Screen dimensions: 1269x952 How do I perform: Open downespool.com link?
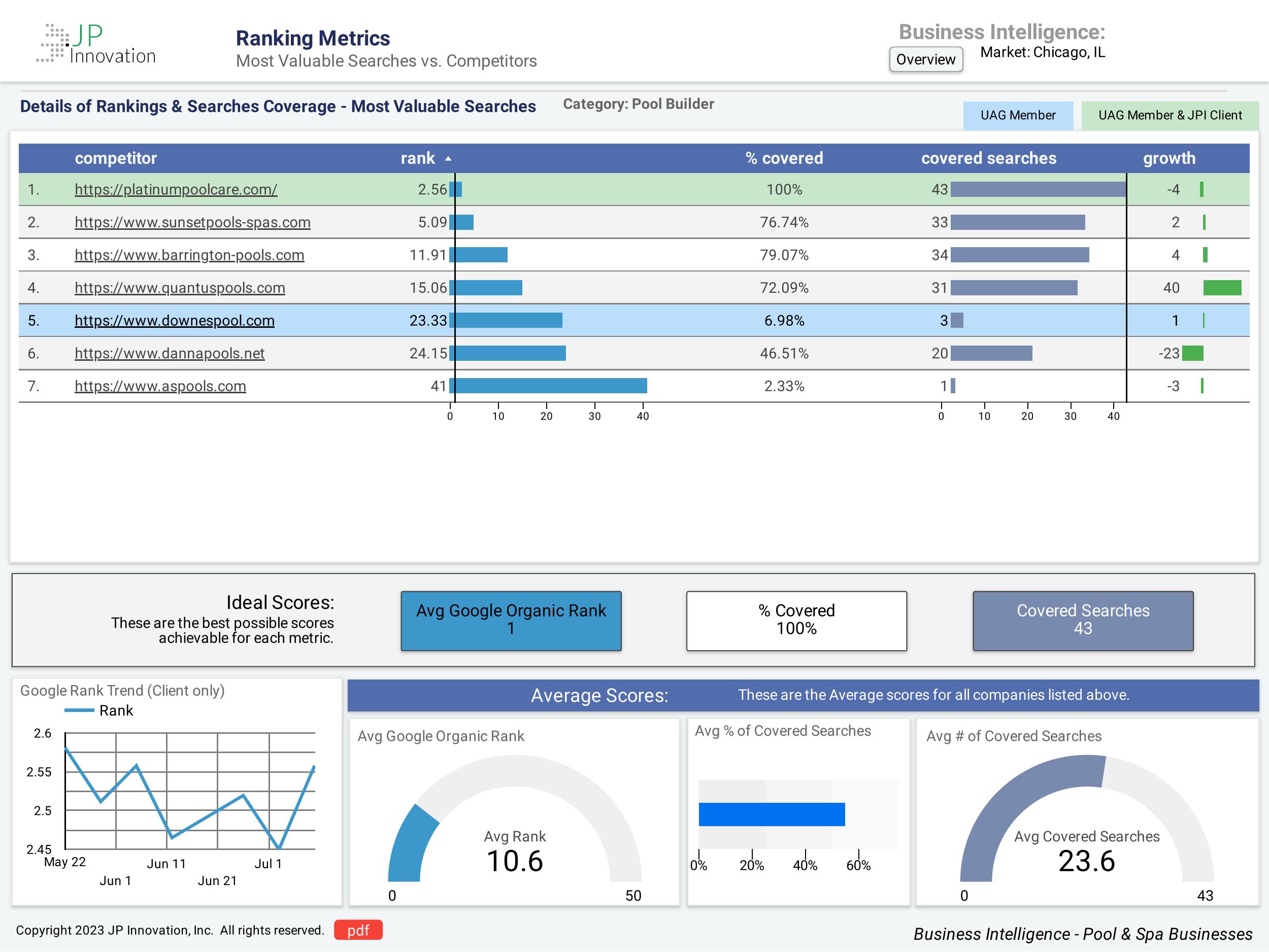point(175,320)
